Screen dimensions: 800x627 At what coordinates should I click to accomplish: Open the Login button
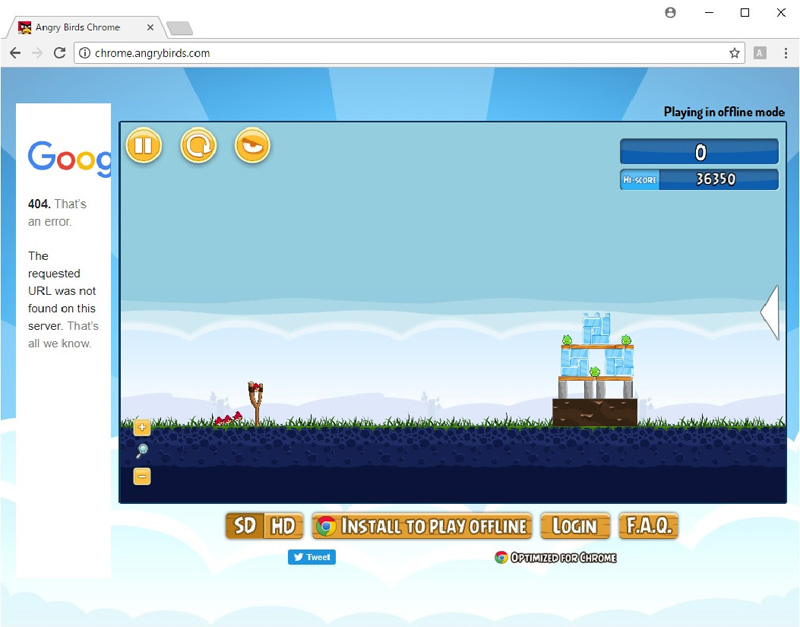[x=575, y=526]
